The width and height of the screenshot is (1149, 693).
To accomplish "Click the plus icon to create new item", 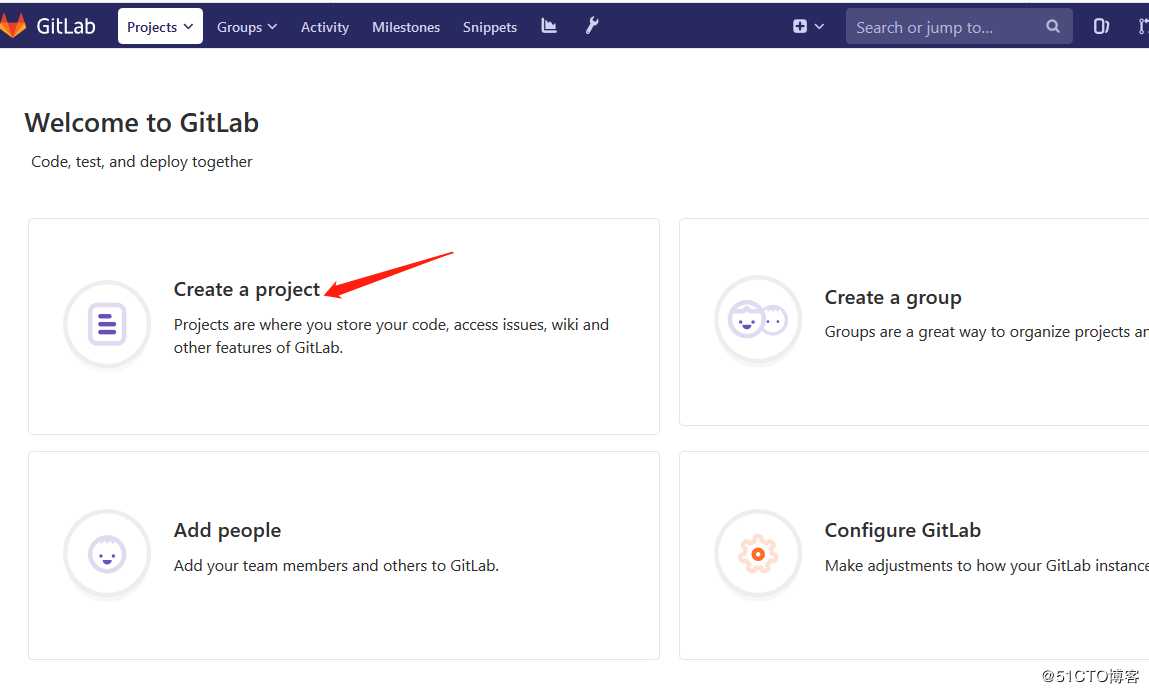I will pos(799,26).
